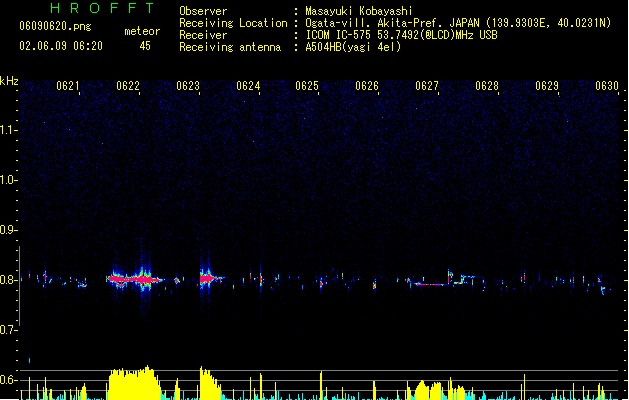This screenshot has width=629, height=400.
Task: Click the 0624 time marker
Action: point(248,86)
